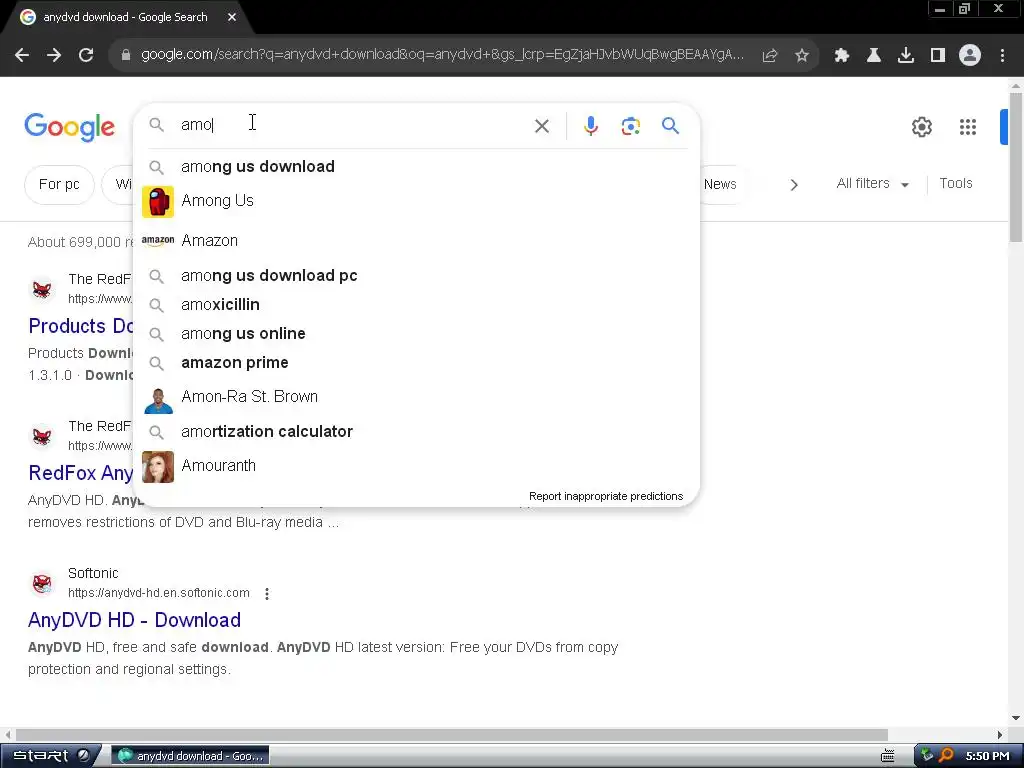
Task: Toggle the side panel icon in the toolbar
Action: coord(938,56)
